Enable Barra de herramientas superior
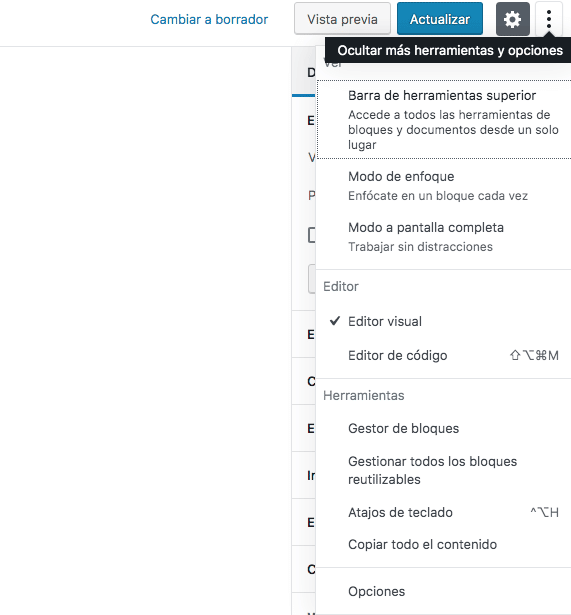Image resolution: width=571 pixels, height=615 pixels. tap(444, 120)
